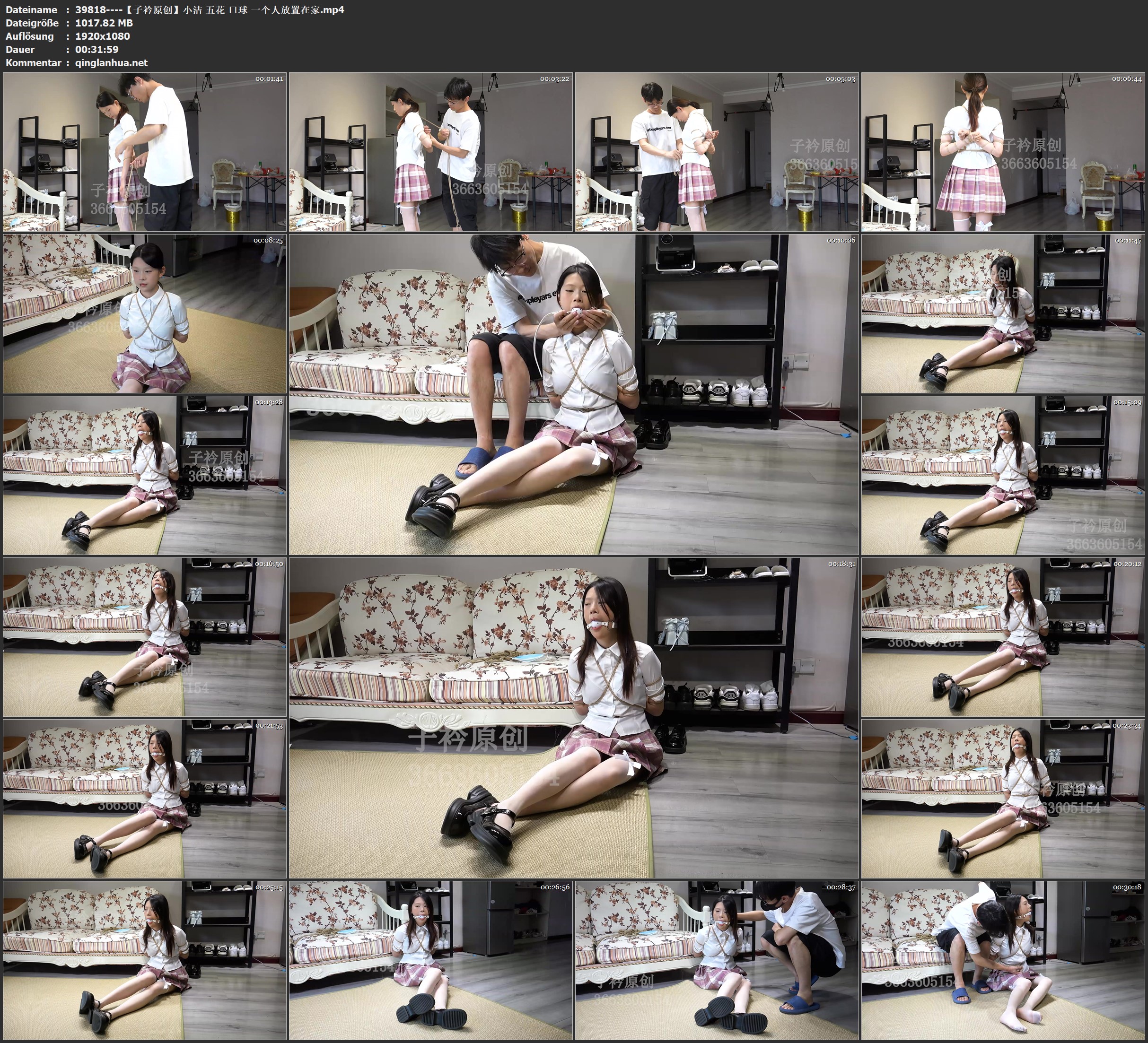Image resolution: width=1148 pixels, height=1043 pixels.
Task: Click the thumbnail stamped 00:11:47
Action: pyautogui.click(x=1003, y=313)
